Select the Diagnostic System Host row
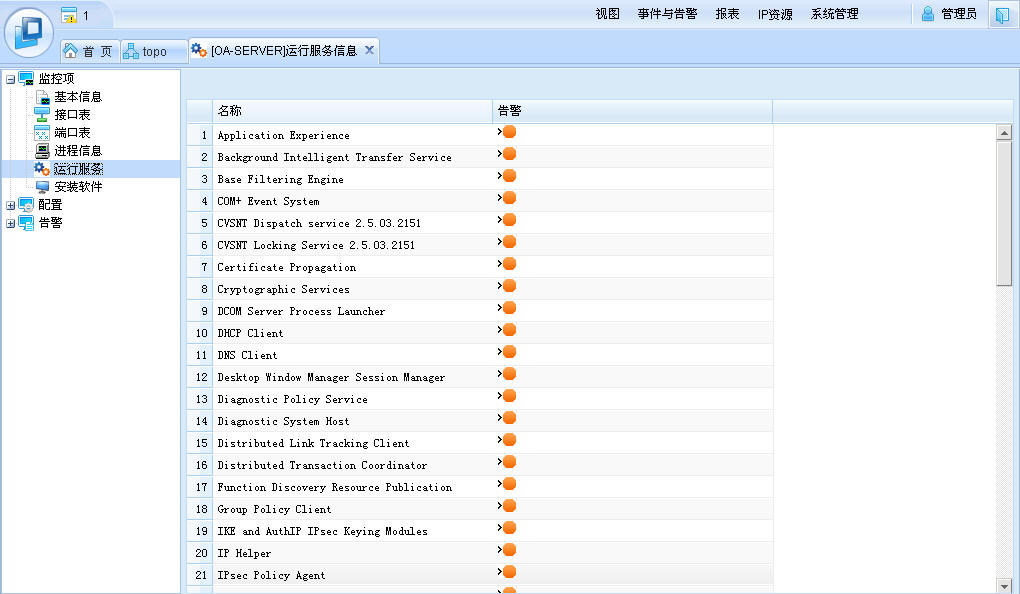 tap(480, 421)
